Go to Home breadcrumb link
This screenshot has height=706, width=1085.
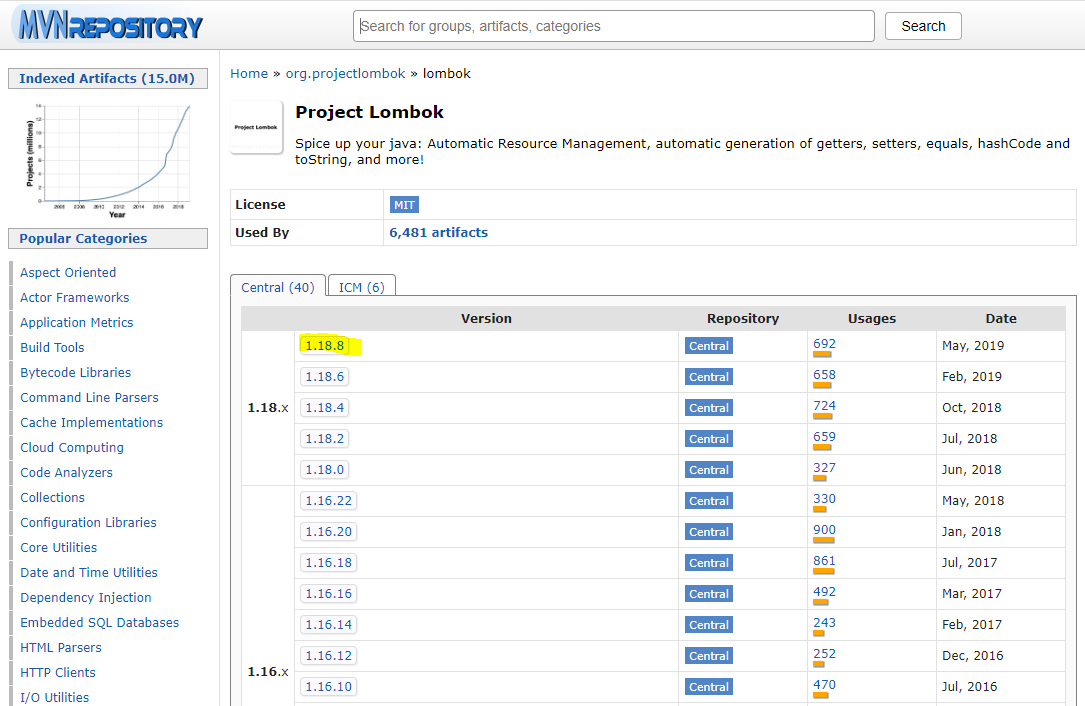click(x=249, y=73)
